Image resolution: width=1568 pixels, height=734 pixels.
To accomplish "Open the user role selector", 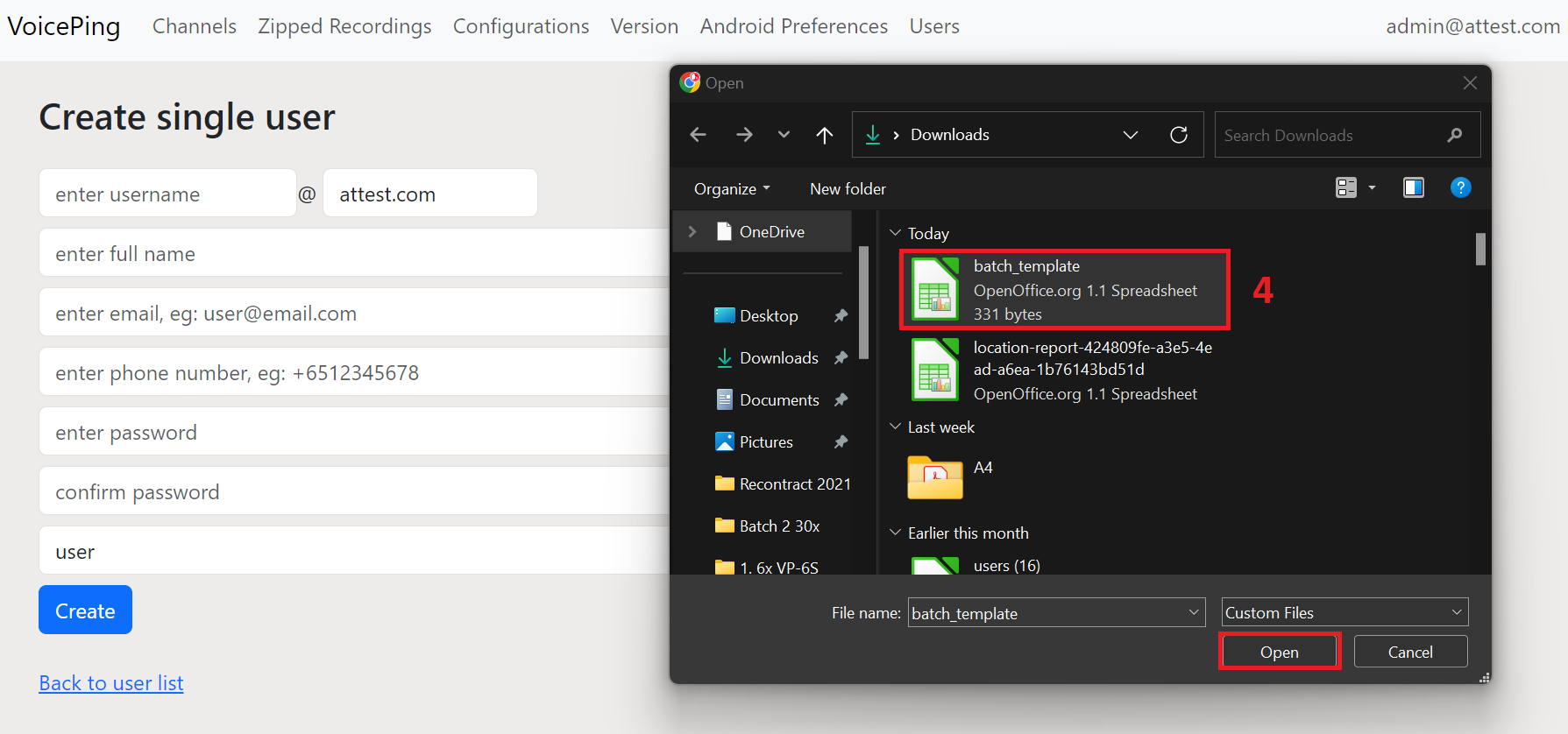I will (x=354, y=551).
